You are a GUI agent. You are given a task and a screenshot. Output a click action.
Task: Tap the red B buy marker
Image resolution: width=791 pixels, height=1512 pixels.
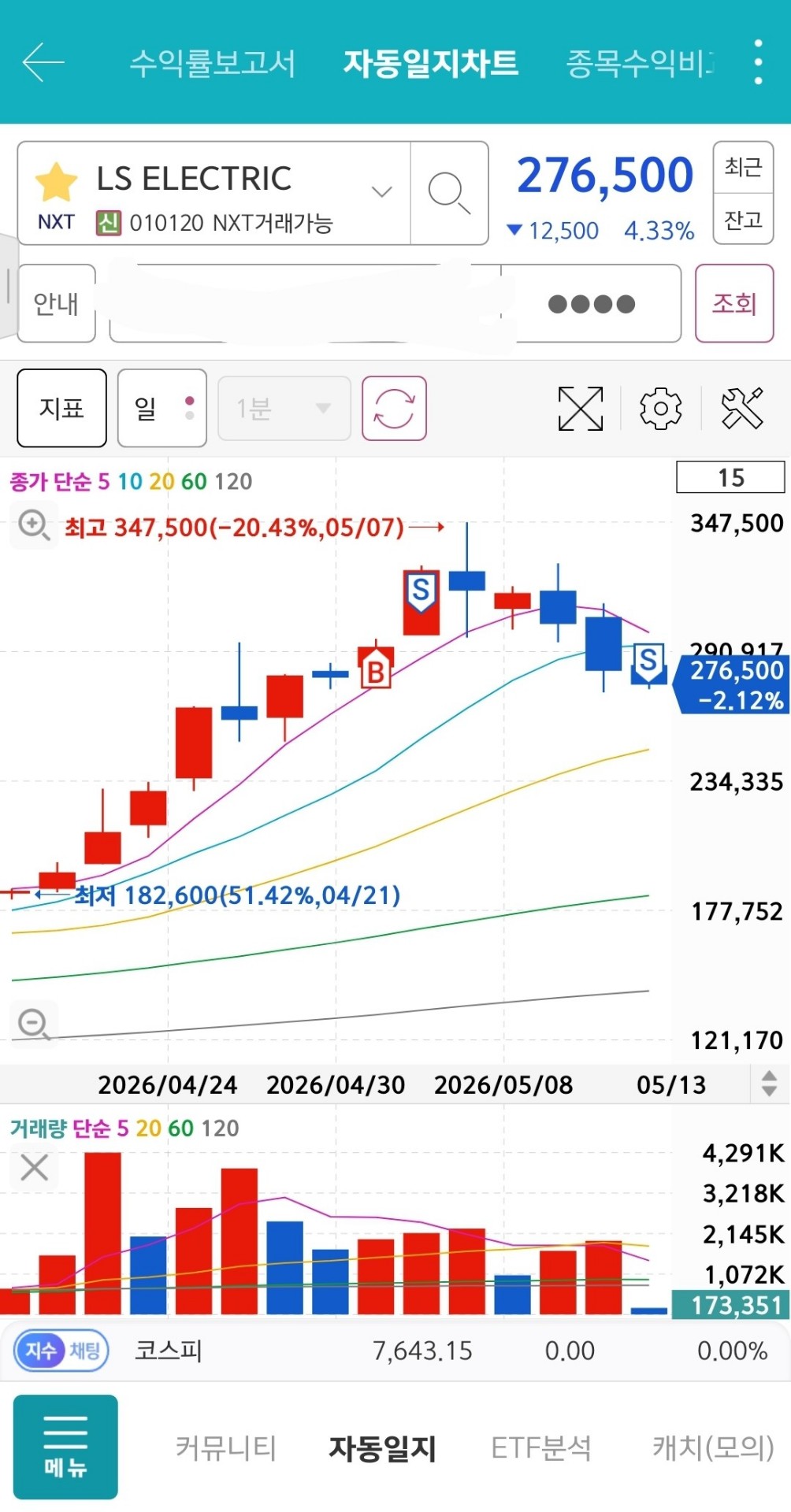[376, 670]
